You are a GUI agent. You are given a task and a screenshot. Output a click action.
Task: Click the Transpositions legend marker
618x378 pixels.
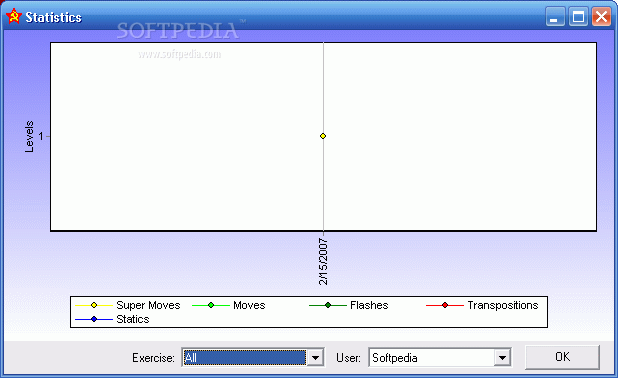pyautogui.click(x=445, y=305)
